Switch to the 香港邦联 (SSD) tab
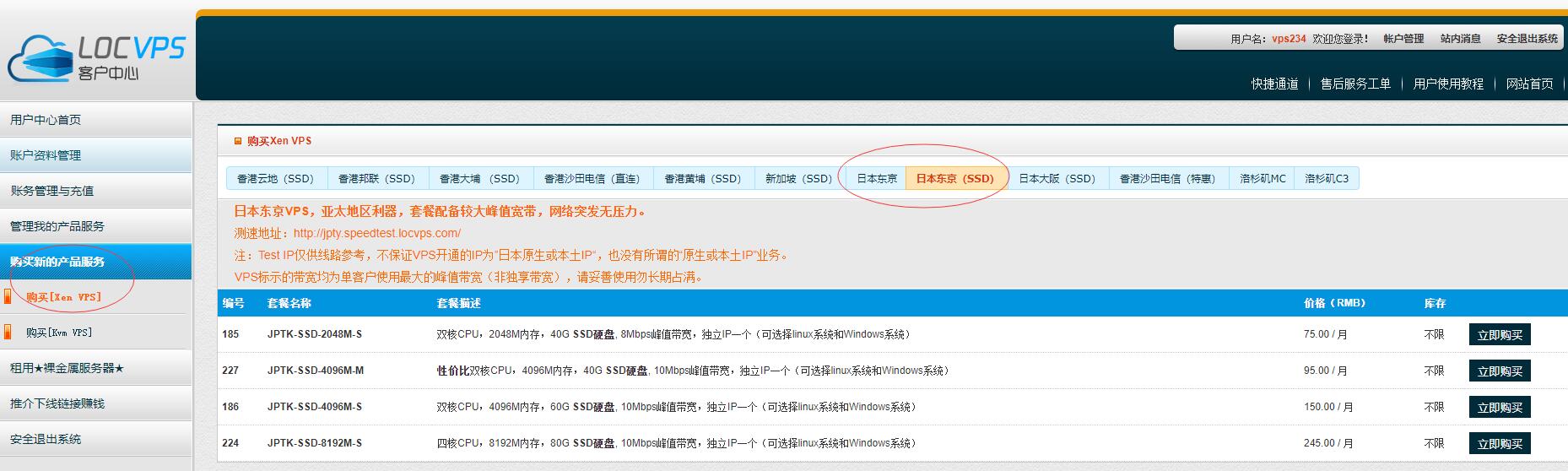Image resolution: width=1568 pixels, height=471 pixels. click(x=376, y=178)
